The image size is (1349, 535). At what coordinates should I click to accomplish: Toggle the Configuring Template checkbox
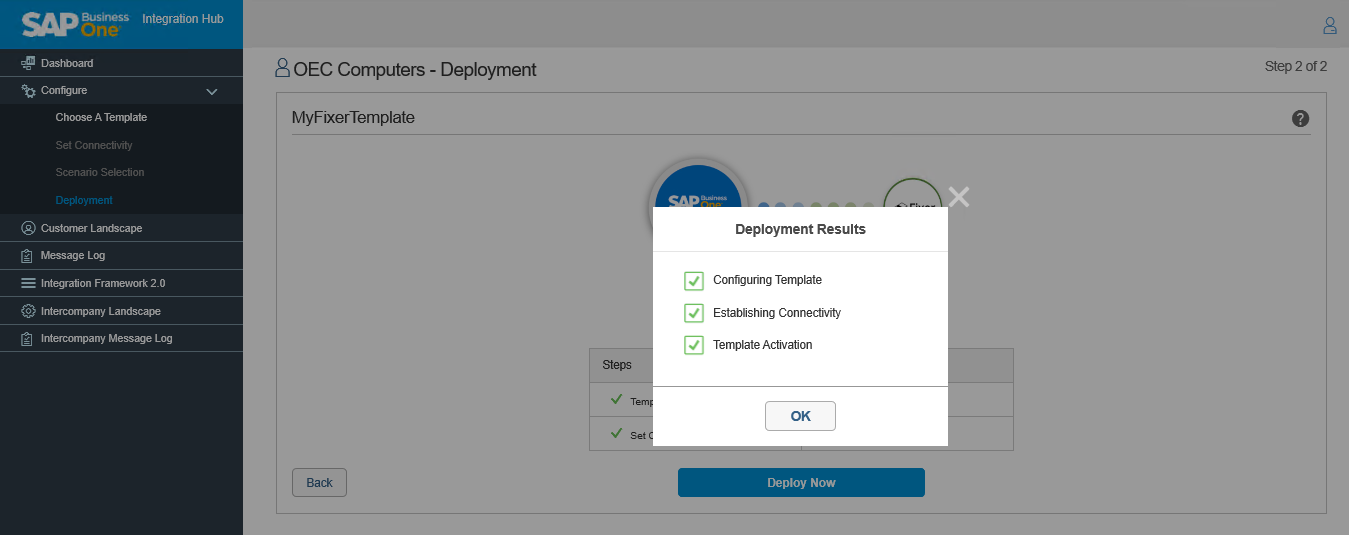(x=694, y=281)
